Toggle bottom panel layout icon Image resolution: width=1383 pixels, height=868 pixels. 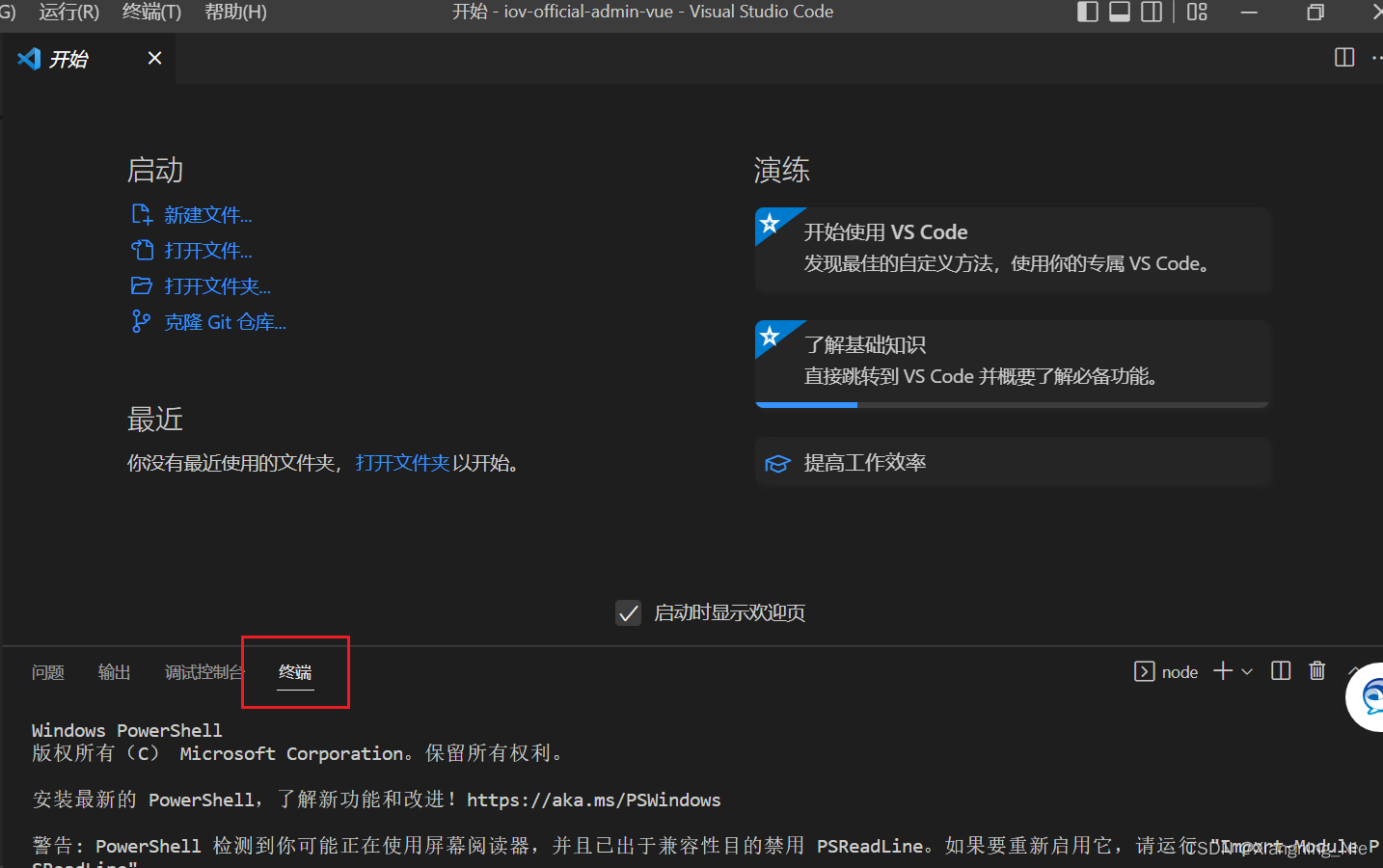tap(1120, 12)
